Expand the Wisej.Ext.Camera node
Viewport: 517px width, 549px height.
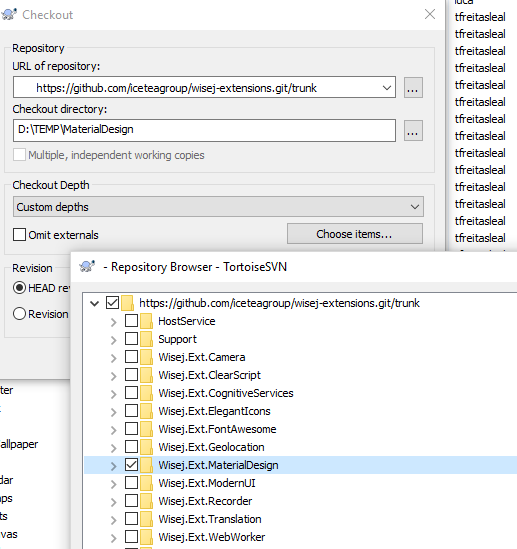point(113,358)
